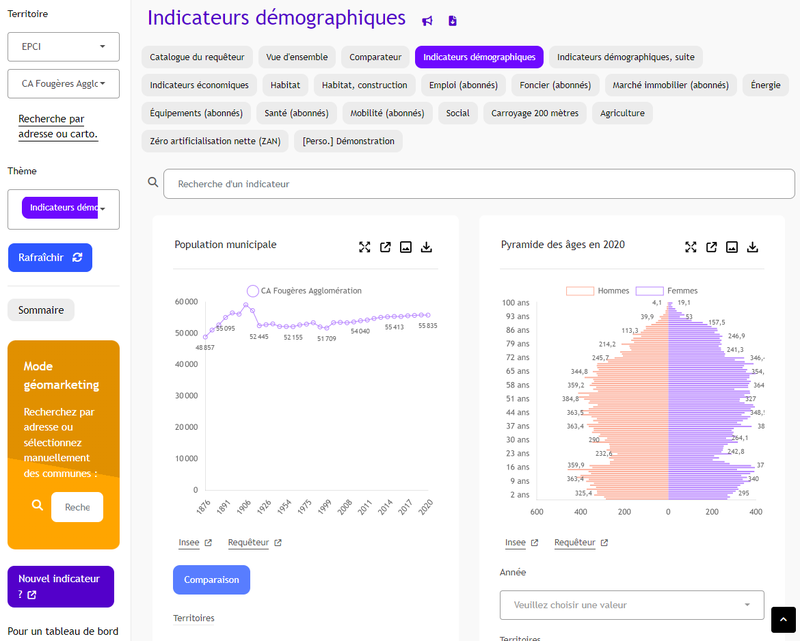Expand Population municipale chart to fullscreen

pos(365,247)
